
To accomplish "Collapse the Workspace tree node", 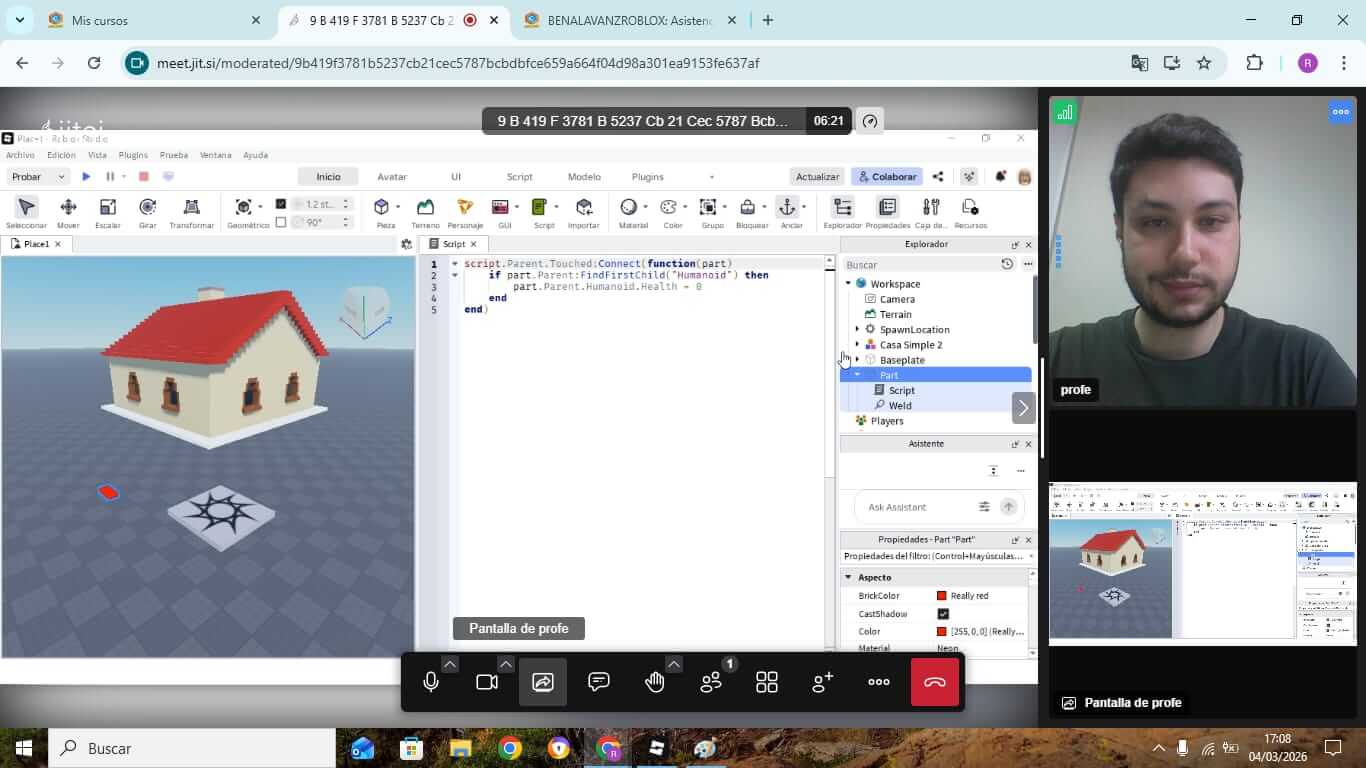I will coord(849,284).
